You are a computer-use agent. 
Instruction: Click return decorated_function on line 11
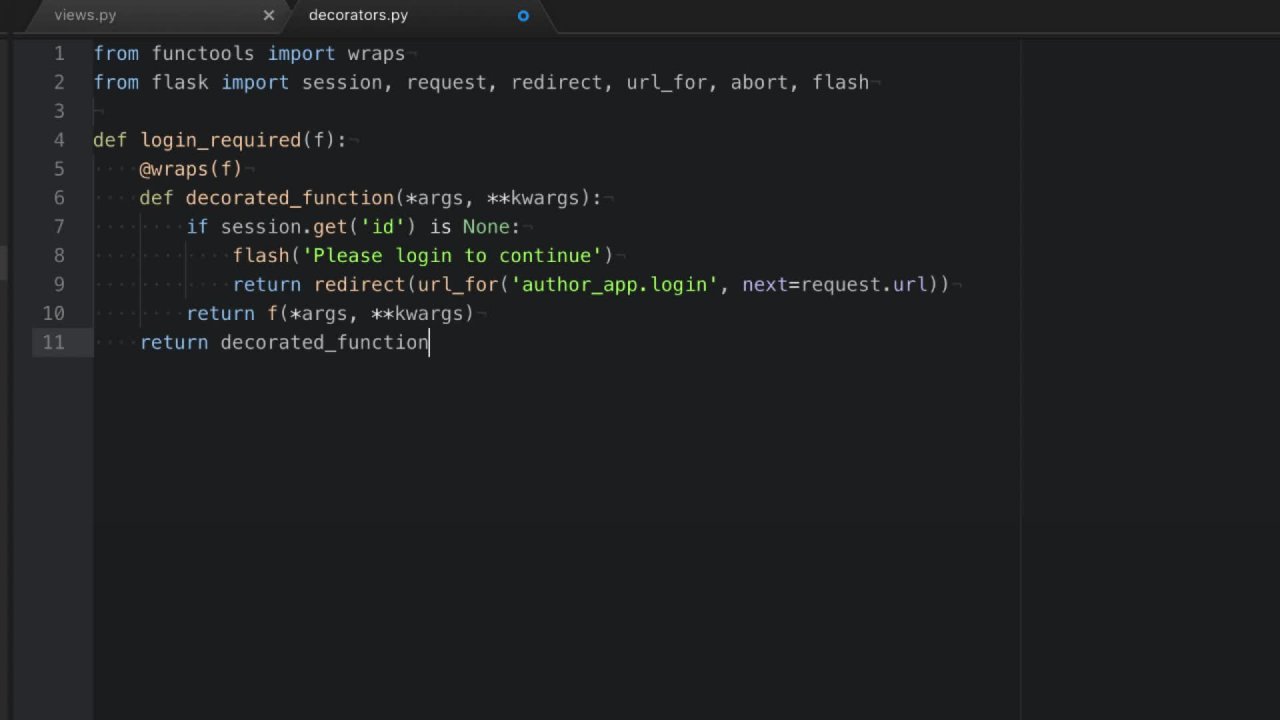(283, 342)
